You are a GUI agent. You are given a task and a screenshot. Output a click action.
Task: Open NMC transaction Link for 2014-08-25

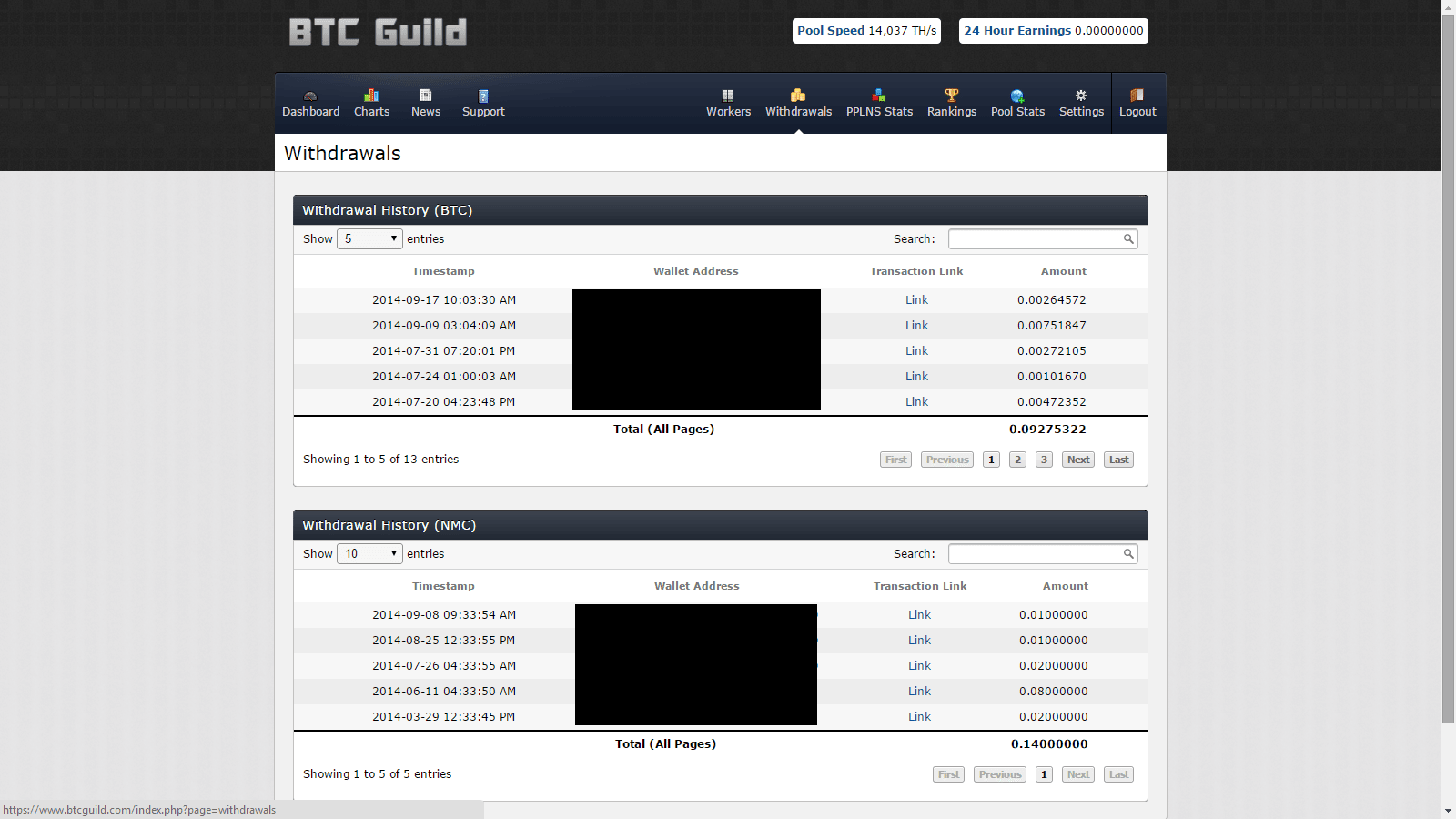(x=919, y=641)
